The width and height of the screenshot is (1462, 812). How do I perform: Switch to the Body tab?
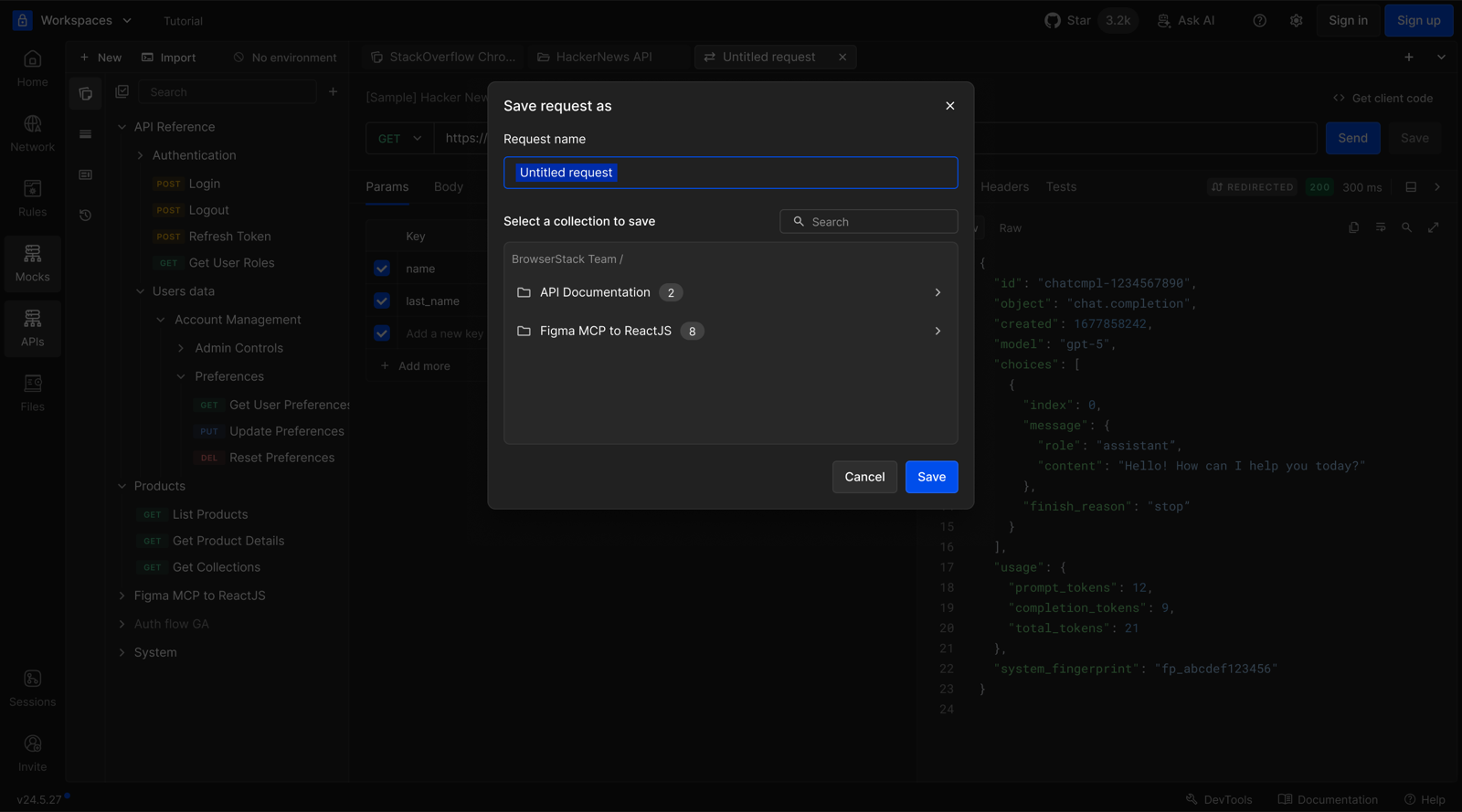(449, 186)
